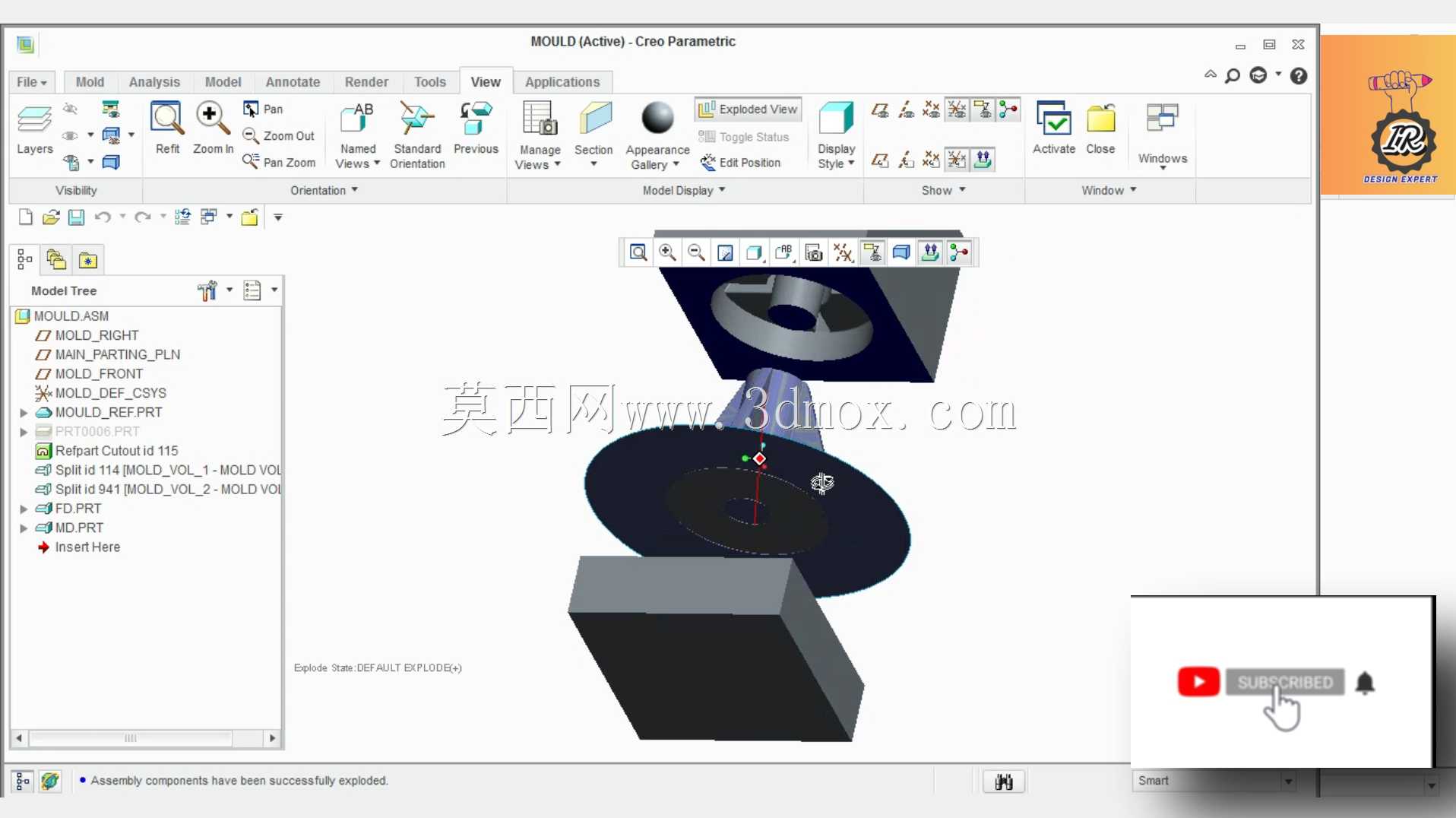Toggle plane tag display in Show group
This screenshot has height=818, width=1456.
point(880,159)
